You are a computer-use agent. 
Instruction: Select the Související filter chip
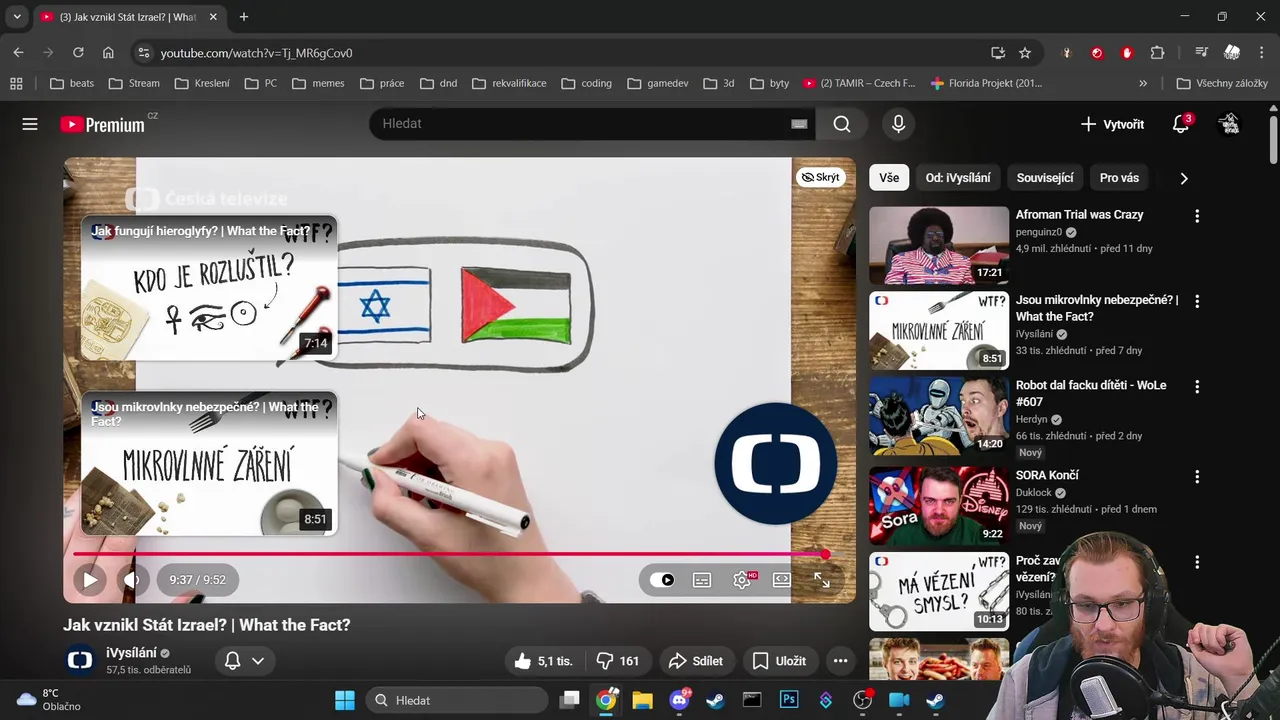(x=1045, y=178)
